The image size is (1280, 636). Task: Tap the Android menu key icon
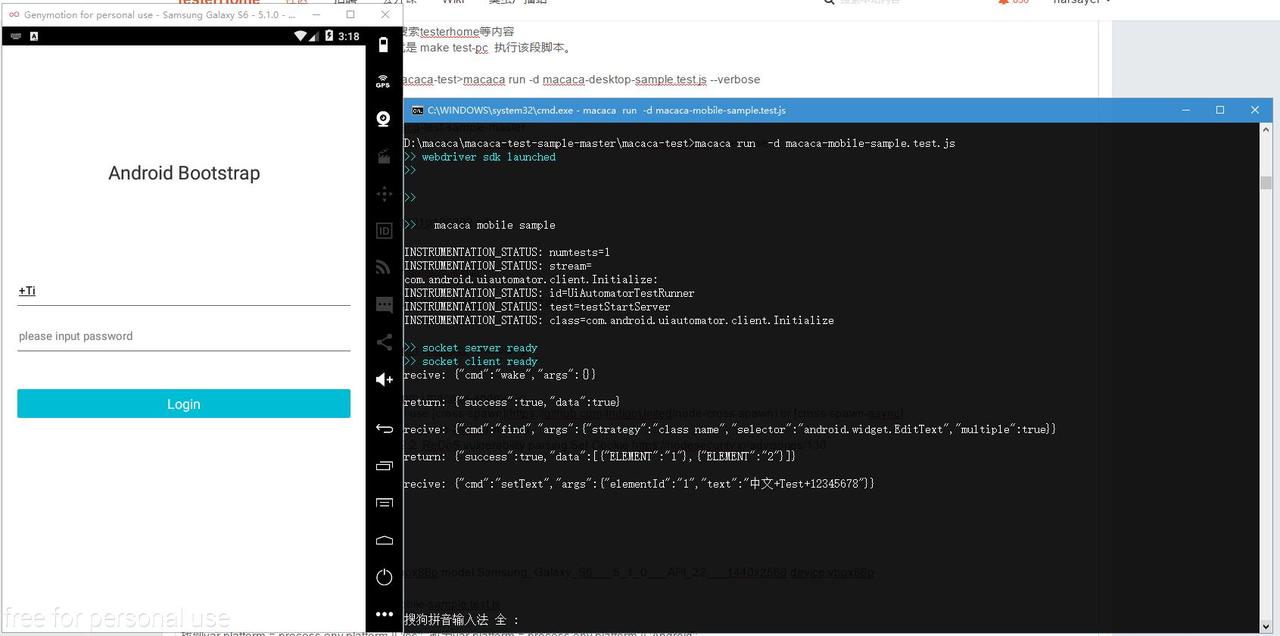384,503
